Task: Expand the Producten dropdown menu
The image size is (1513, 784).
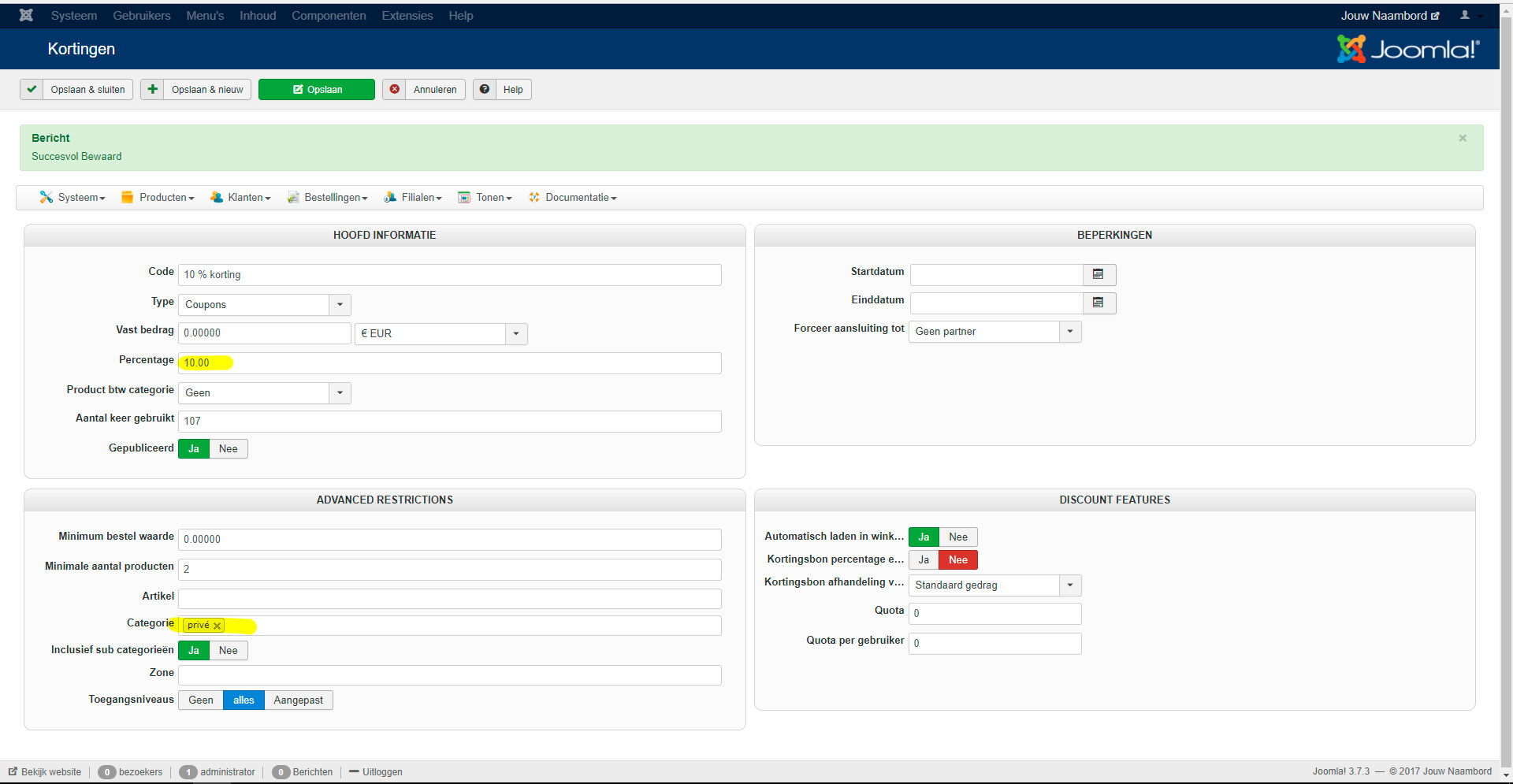Action: point(158,197)
